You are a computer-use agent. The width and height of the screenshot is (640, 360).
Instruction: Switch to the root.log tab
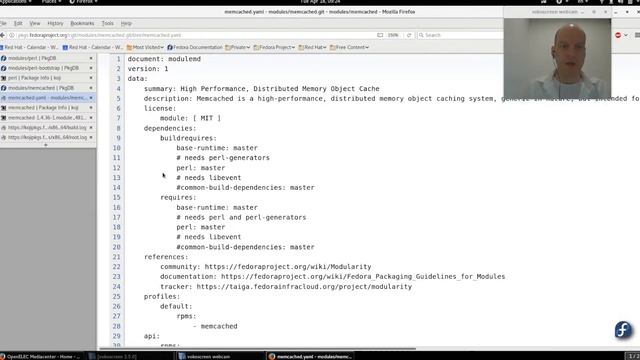tap(43, 138)
